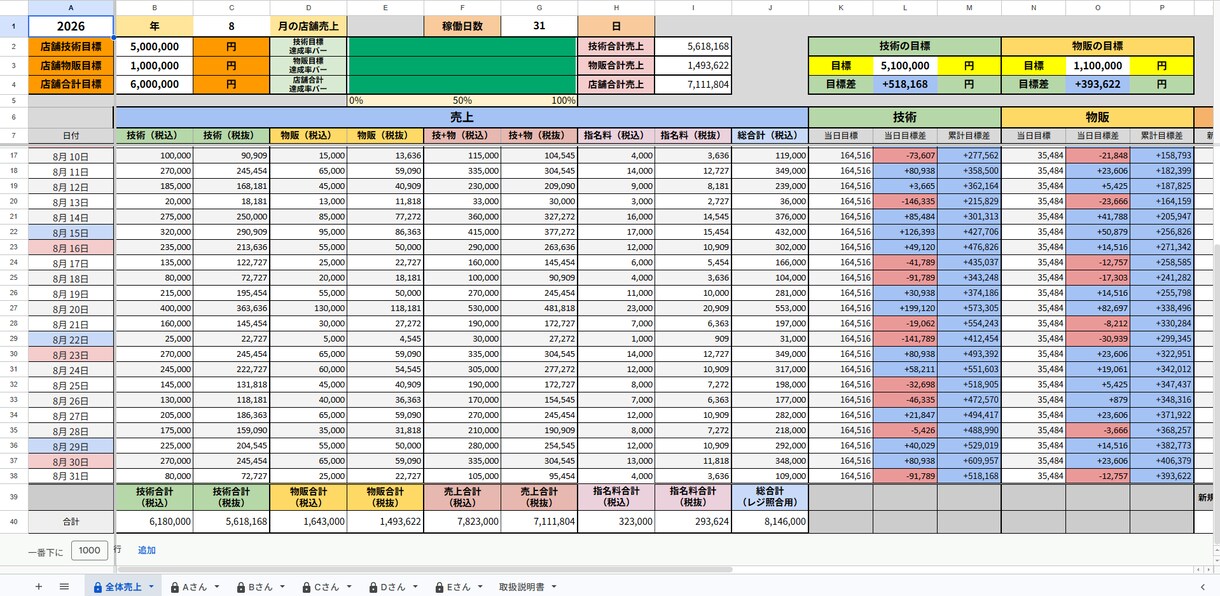Viewport: 1220px width, 596px height.
Task: Select the date cell 8月 31日
Action: tap(71, 477)
